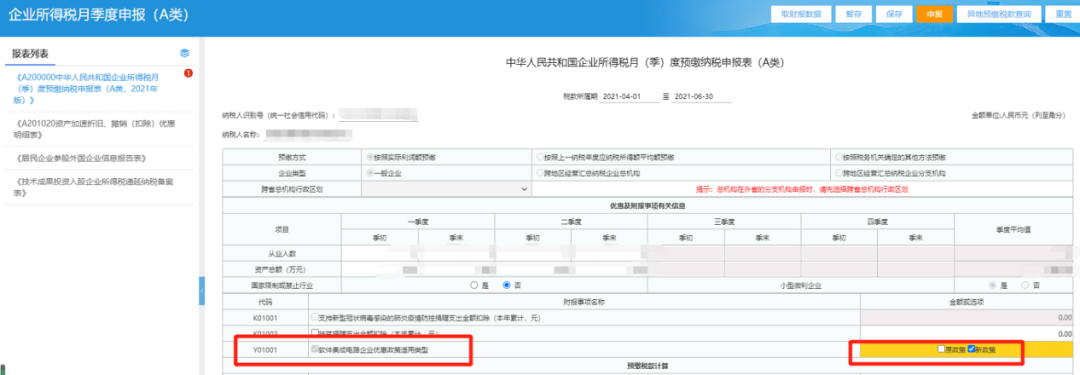Click the red notification badge on A200000 report
This screenshot has height=375, width=1080.
[x=188, y=73]
